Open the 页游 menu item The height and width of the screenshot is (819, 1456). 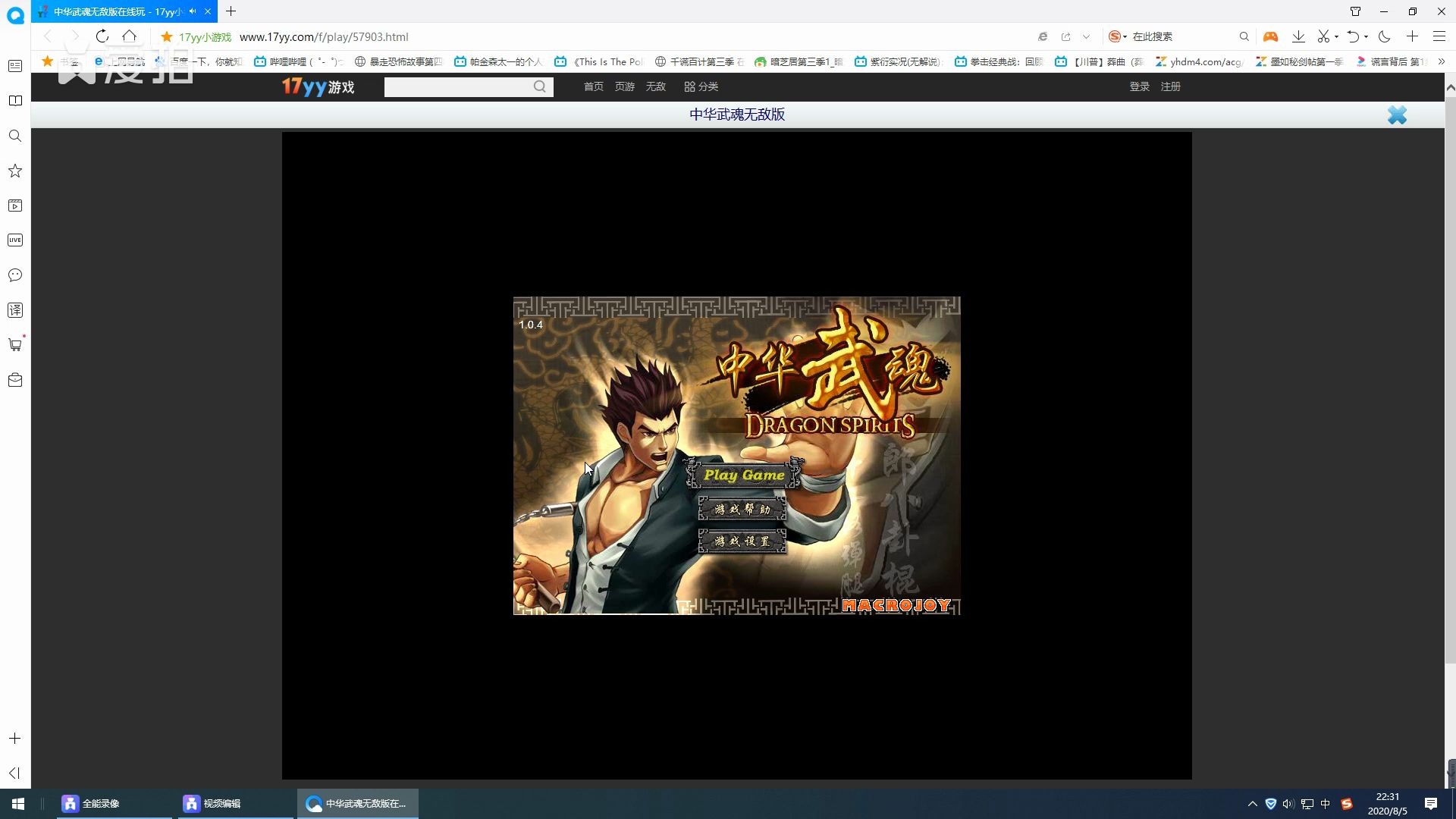coord(625,86)
